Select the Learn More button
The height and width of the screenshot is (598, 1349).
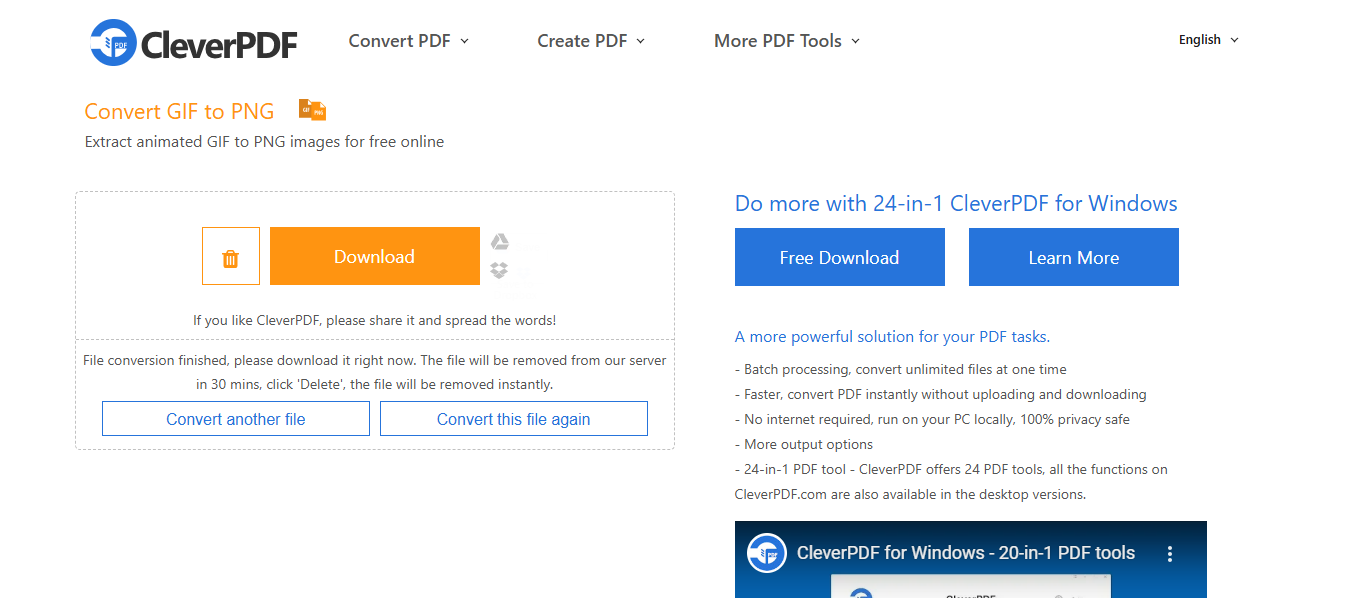1074,257
